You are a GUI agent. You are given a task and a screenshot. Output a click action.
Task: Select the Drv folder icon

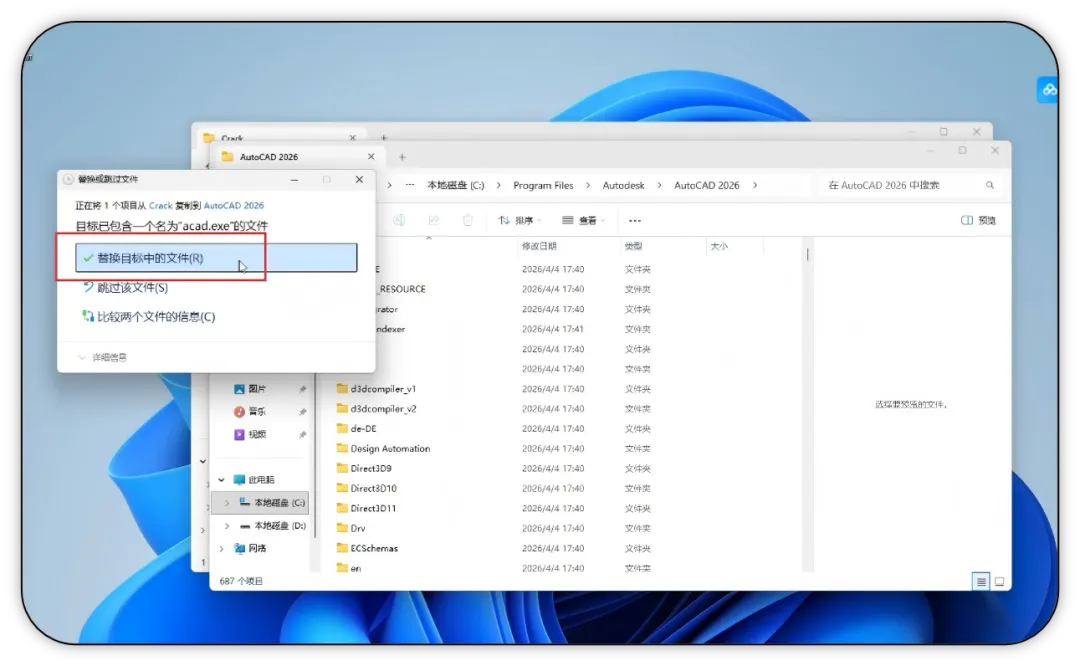[342, 528]
